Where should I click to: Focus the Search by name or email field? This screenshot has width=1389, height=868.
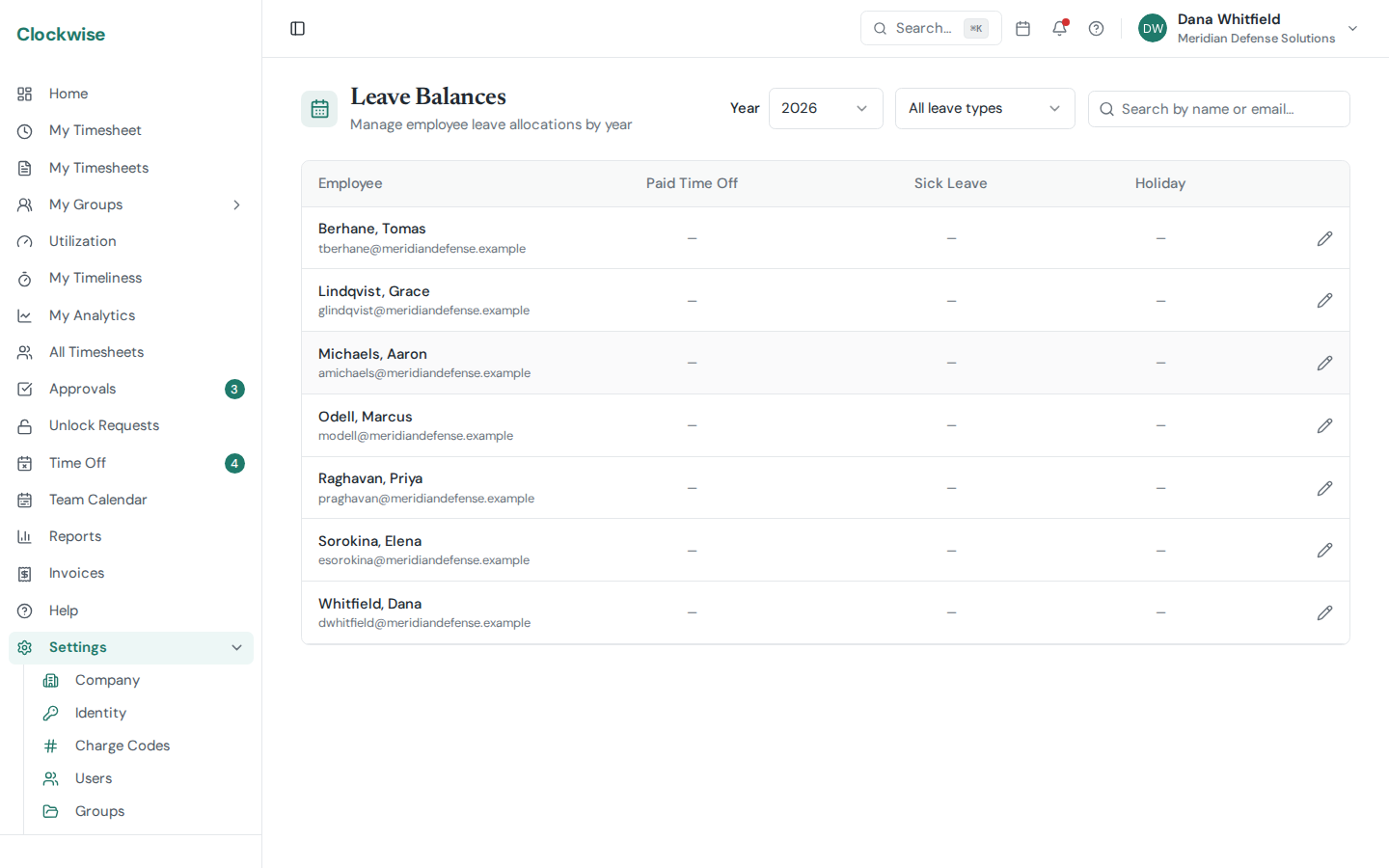(x=1218, y=109)
